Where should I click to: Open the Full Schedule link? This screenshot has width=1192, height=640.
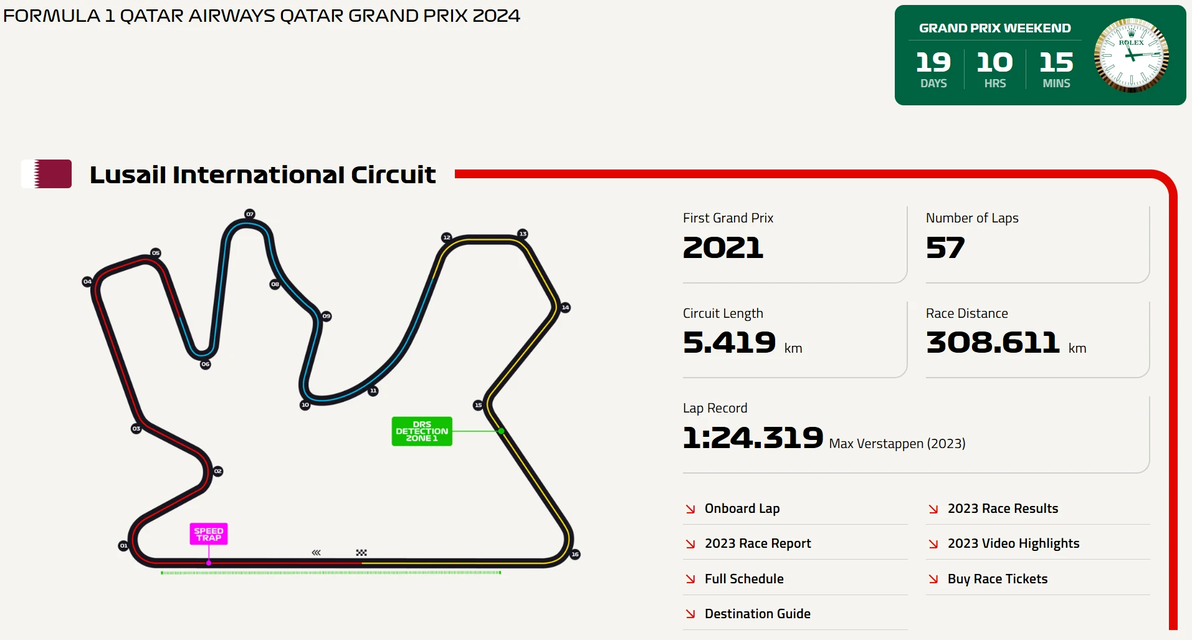pyautogui.click(x=743, y=579)
